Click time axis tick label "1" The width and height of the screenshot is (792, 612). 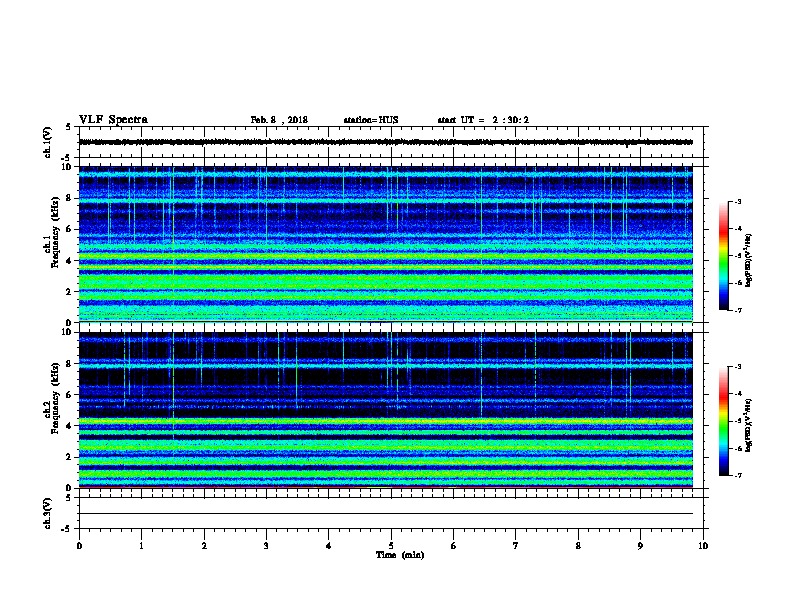(x=141, y=545)
